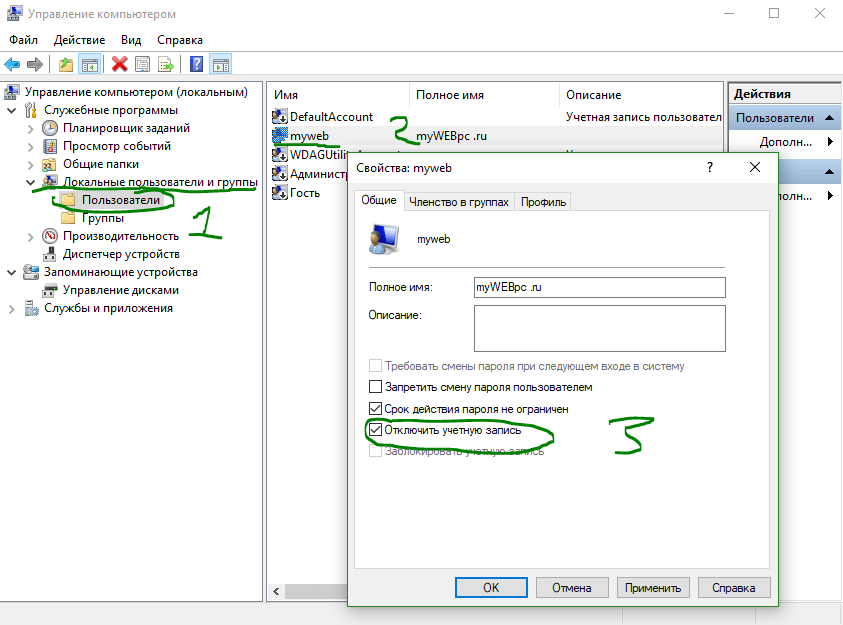The width and height of the screenshot is (843, 625).
Task: Click the Полное имя input field
Action: (x=599, y=287)
